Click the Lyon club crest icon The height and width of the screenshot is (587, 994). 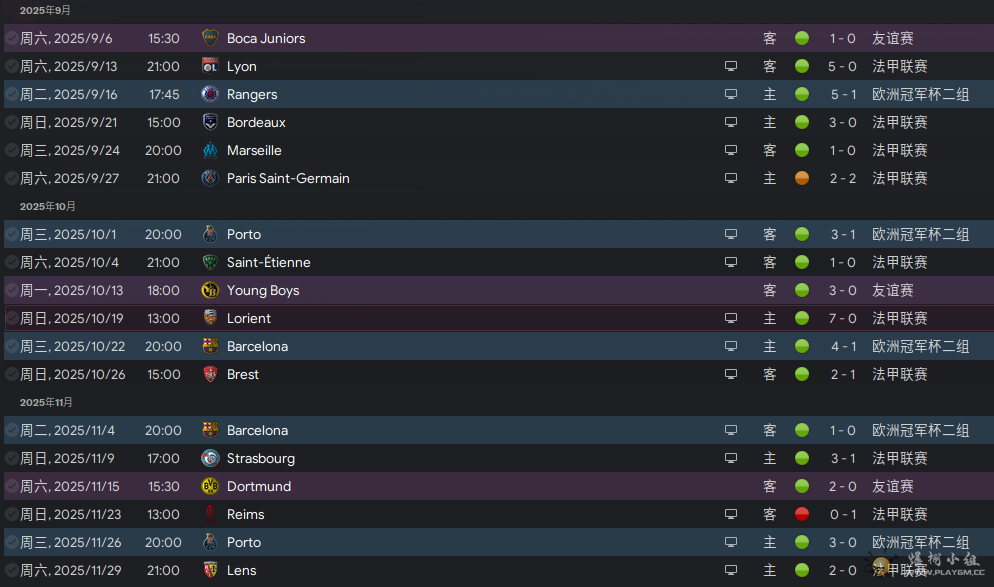[x=210, y=66]
